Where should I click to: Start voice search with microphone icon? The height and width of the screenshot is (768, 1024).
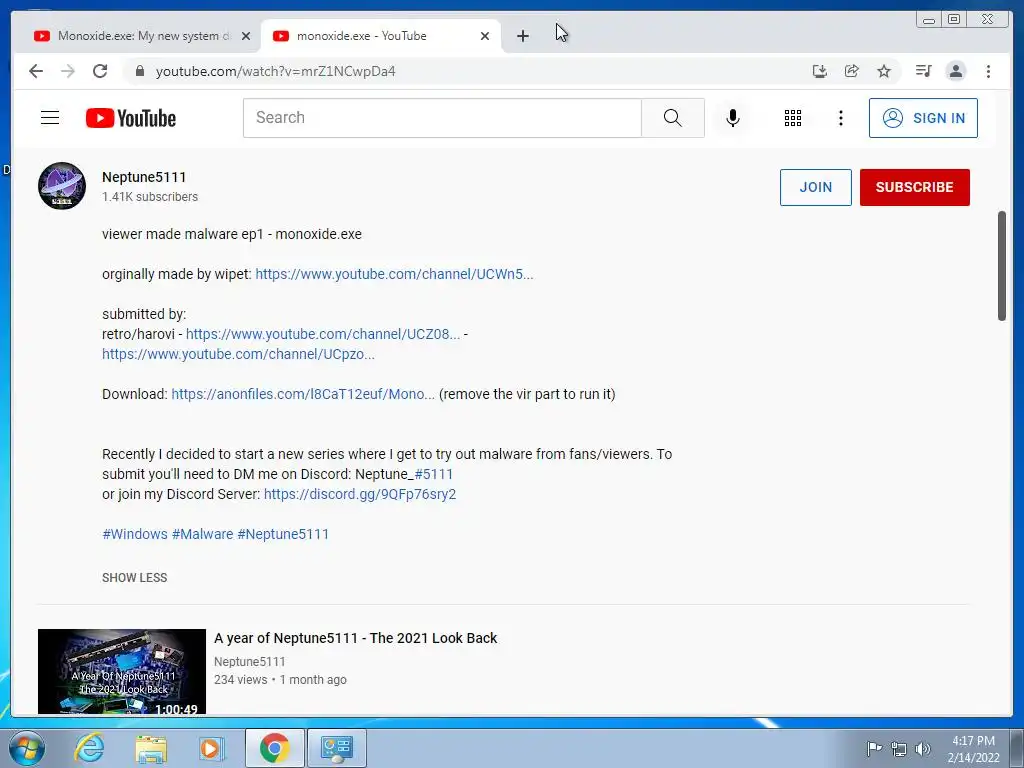(733, 118)
